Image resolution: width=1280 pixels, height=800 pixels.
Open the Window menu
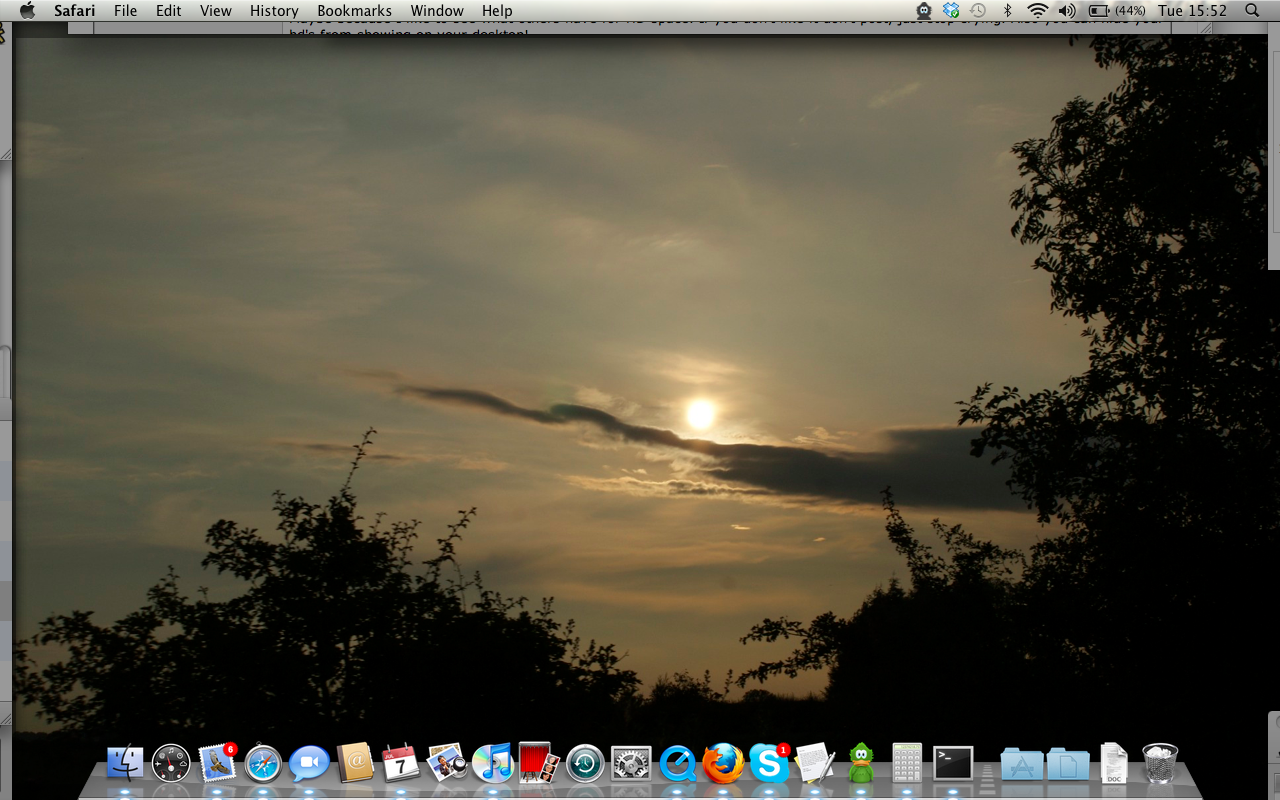point(437,11)
